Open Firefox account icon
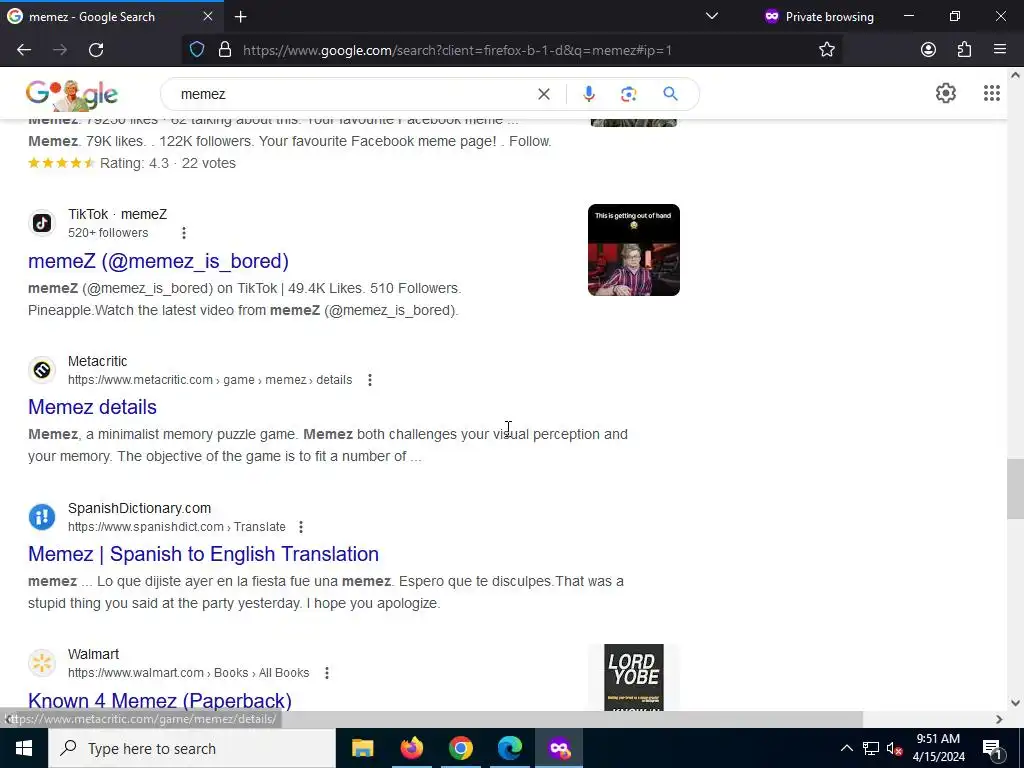 pyautogui.click(x=928, y=50)
